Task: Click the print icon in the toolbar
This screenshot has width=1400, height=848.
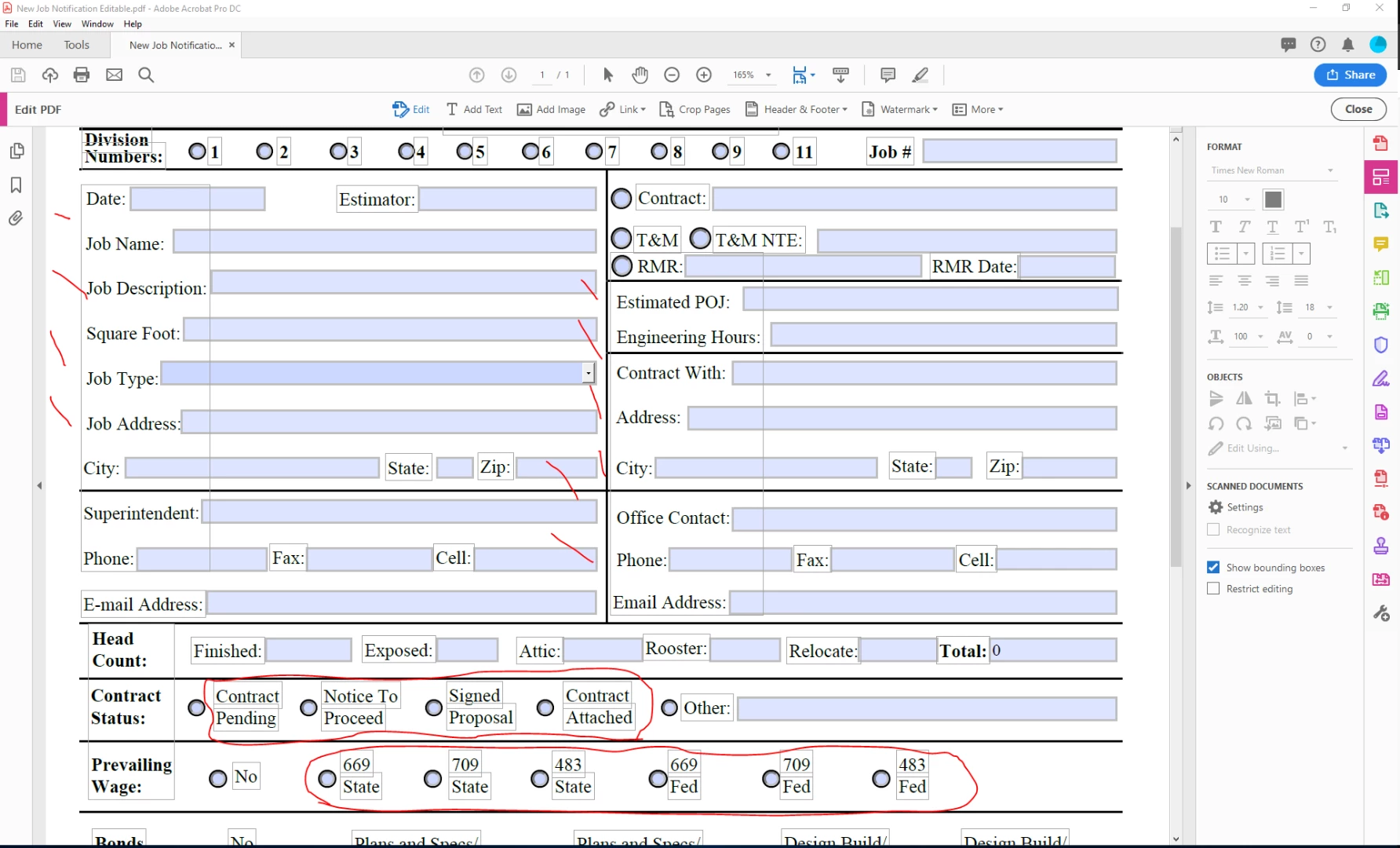Action: (x=82, y=75)
